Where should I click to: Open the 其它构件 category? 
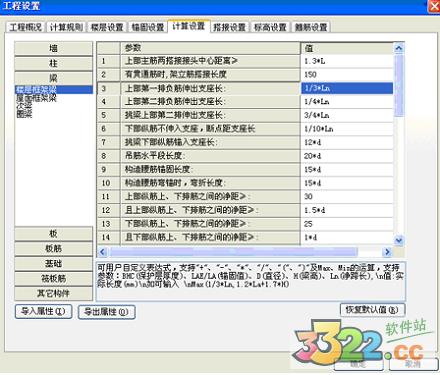click(x=53, y=294)
